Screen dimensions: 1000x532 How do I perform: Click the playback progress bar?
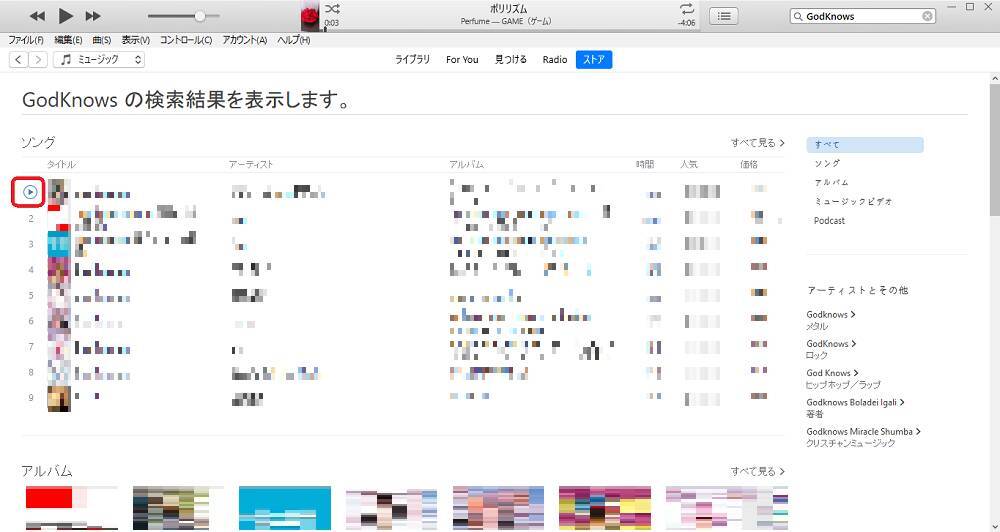click(x=510, y=30)
